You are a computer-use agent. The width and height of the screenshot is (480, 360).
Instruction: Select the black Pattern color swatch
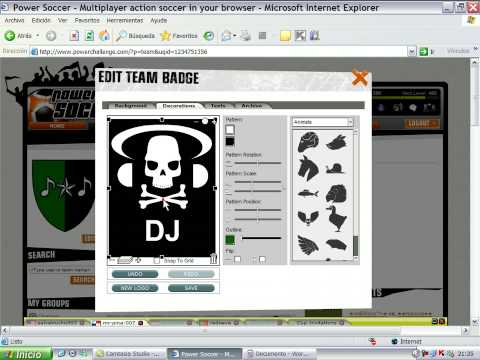pos(230,141)
